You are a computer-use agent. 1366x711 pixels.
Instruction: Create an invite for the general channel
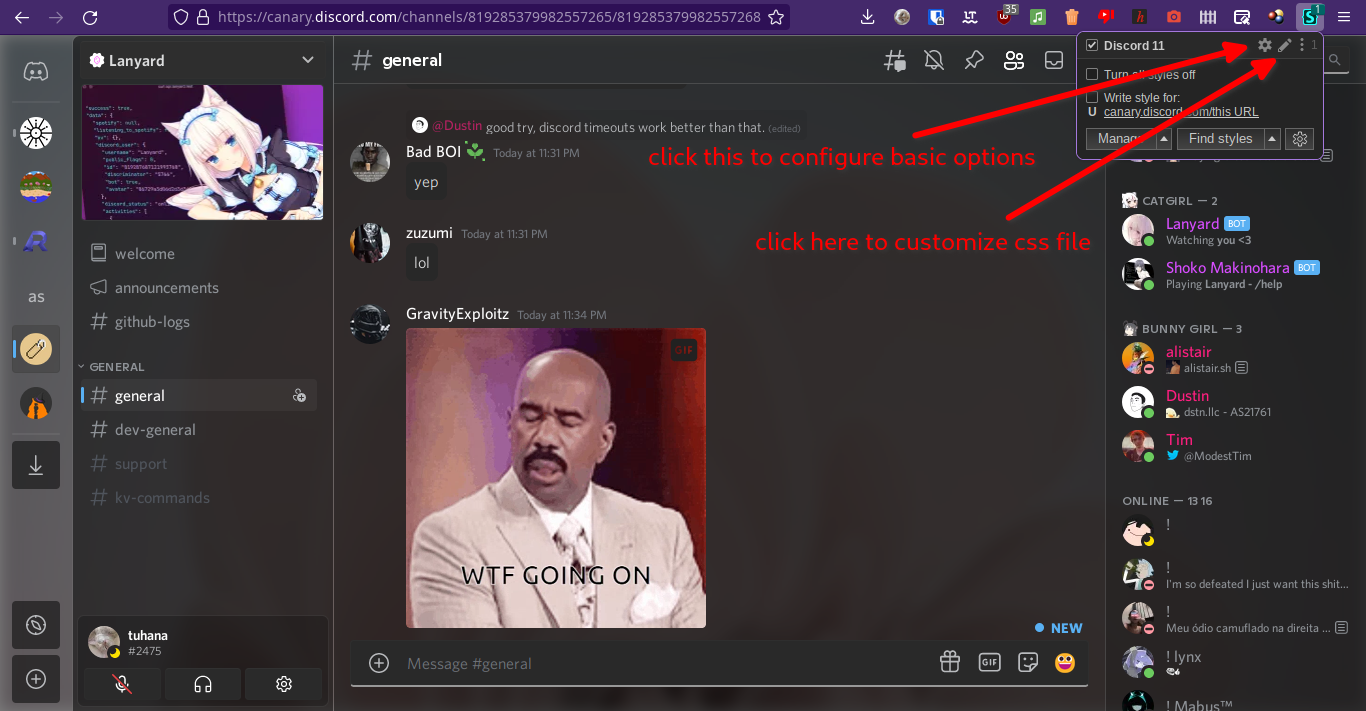[299, 396]
